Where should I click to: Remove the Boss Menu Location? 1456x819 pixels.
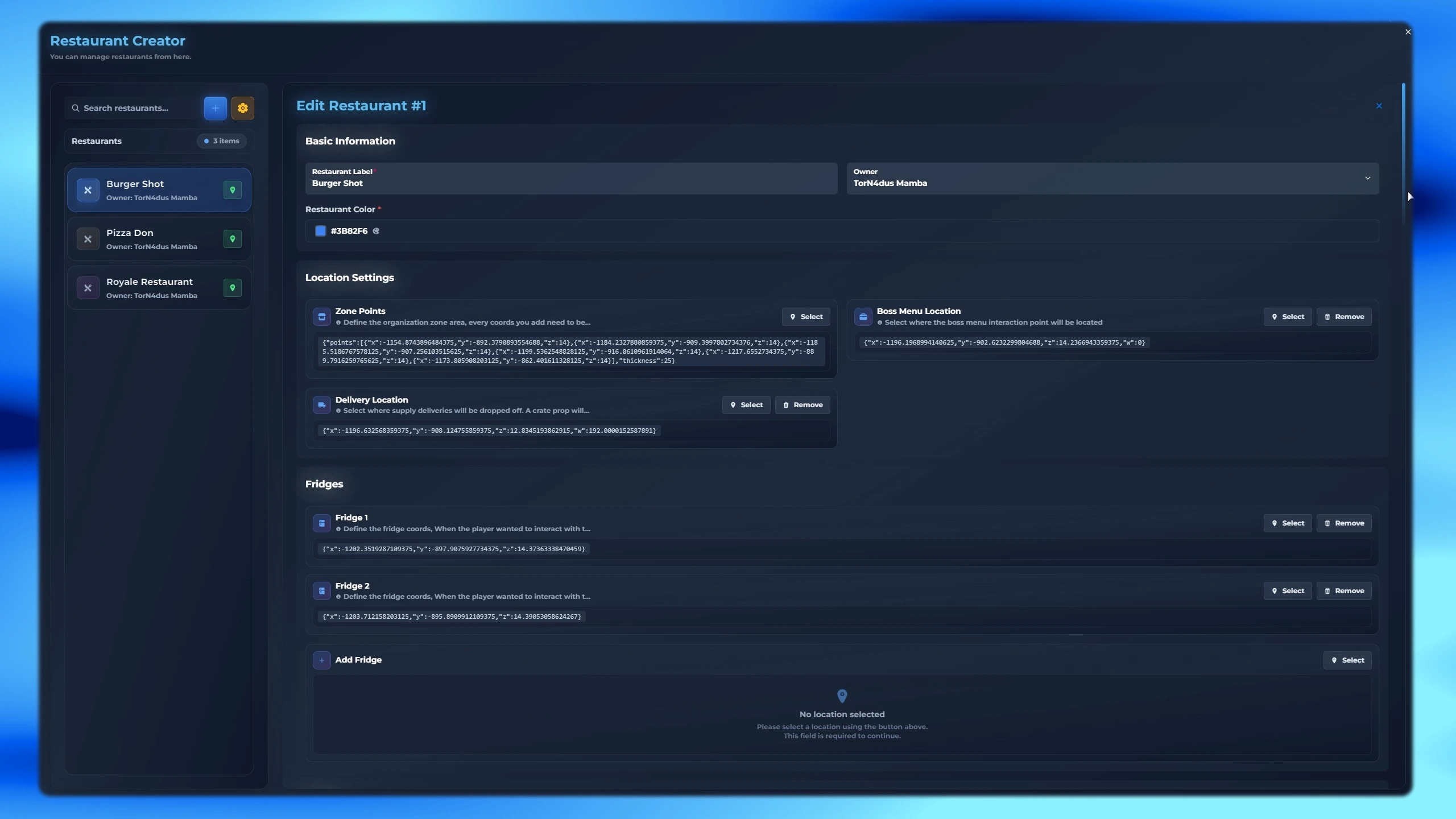click(x=1343, y=317)
